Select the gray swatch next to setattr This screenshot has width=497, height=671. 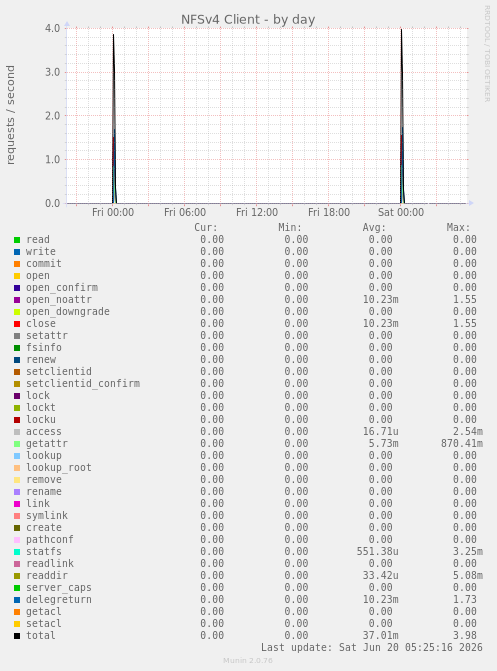[17, 336]
